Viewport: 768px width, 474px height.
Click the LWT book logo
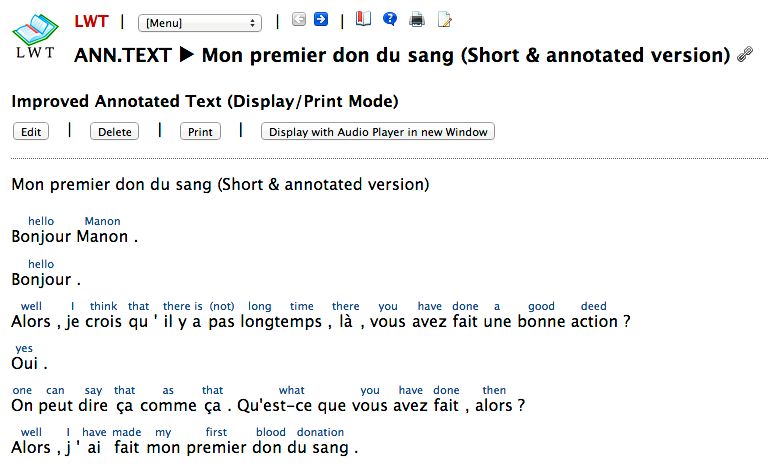36,37
